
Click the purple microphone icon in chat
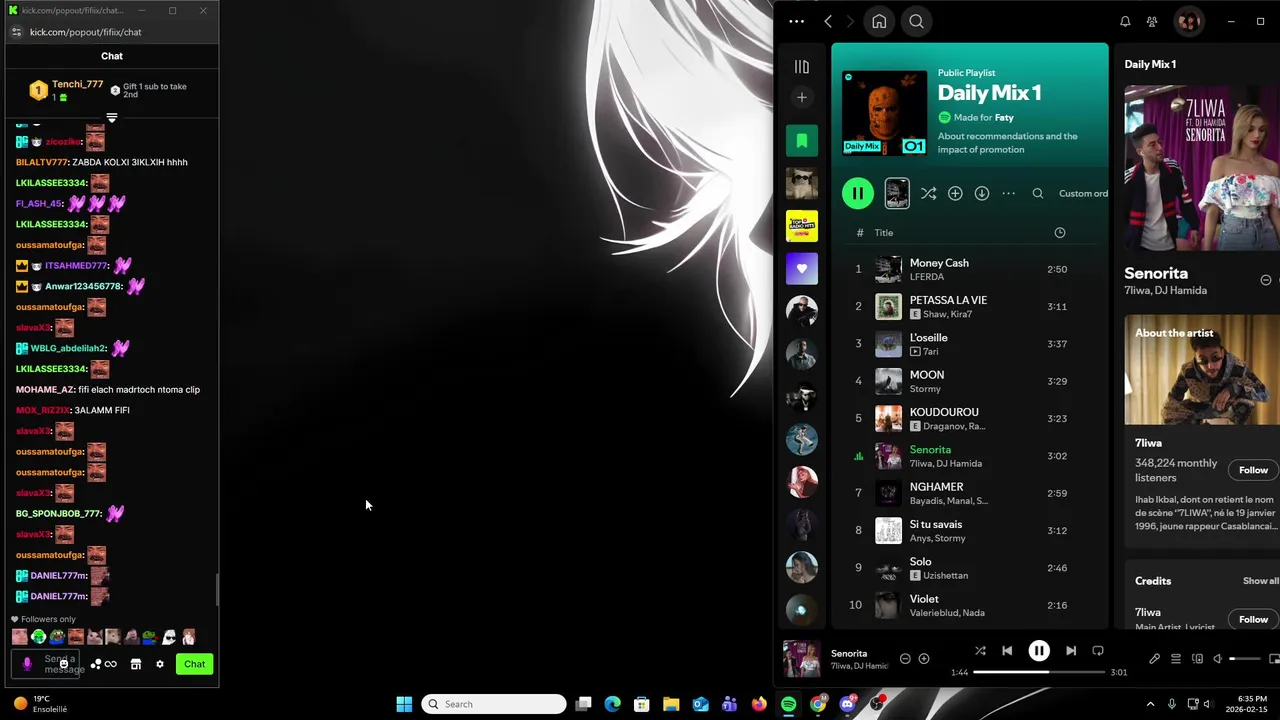coord(27,664)
